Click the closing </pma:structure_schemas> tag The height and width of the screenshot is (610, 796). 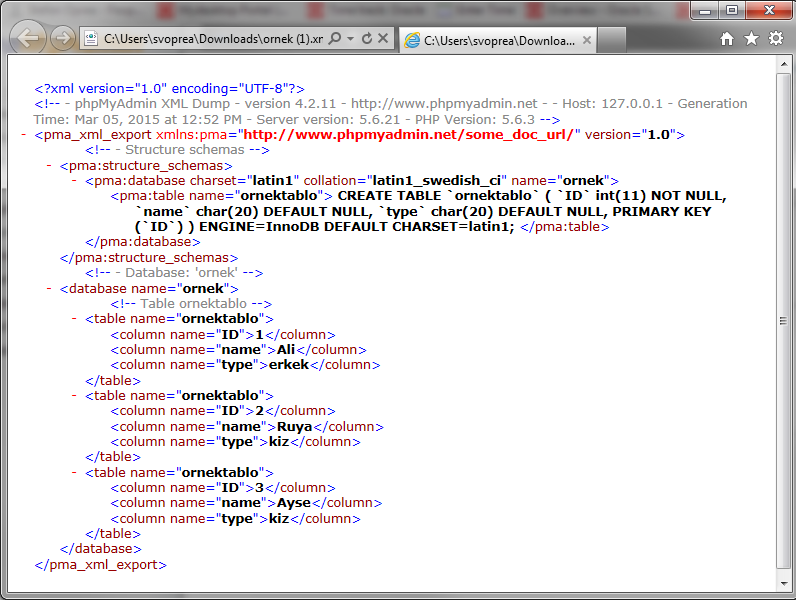coord(149,258)
